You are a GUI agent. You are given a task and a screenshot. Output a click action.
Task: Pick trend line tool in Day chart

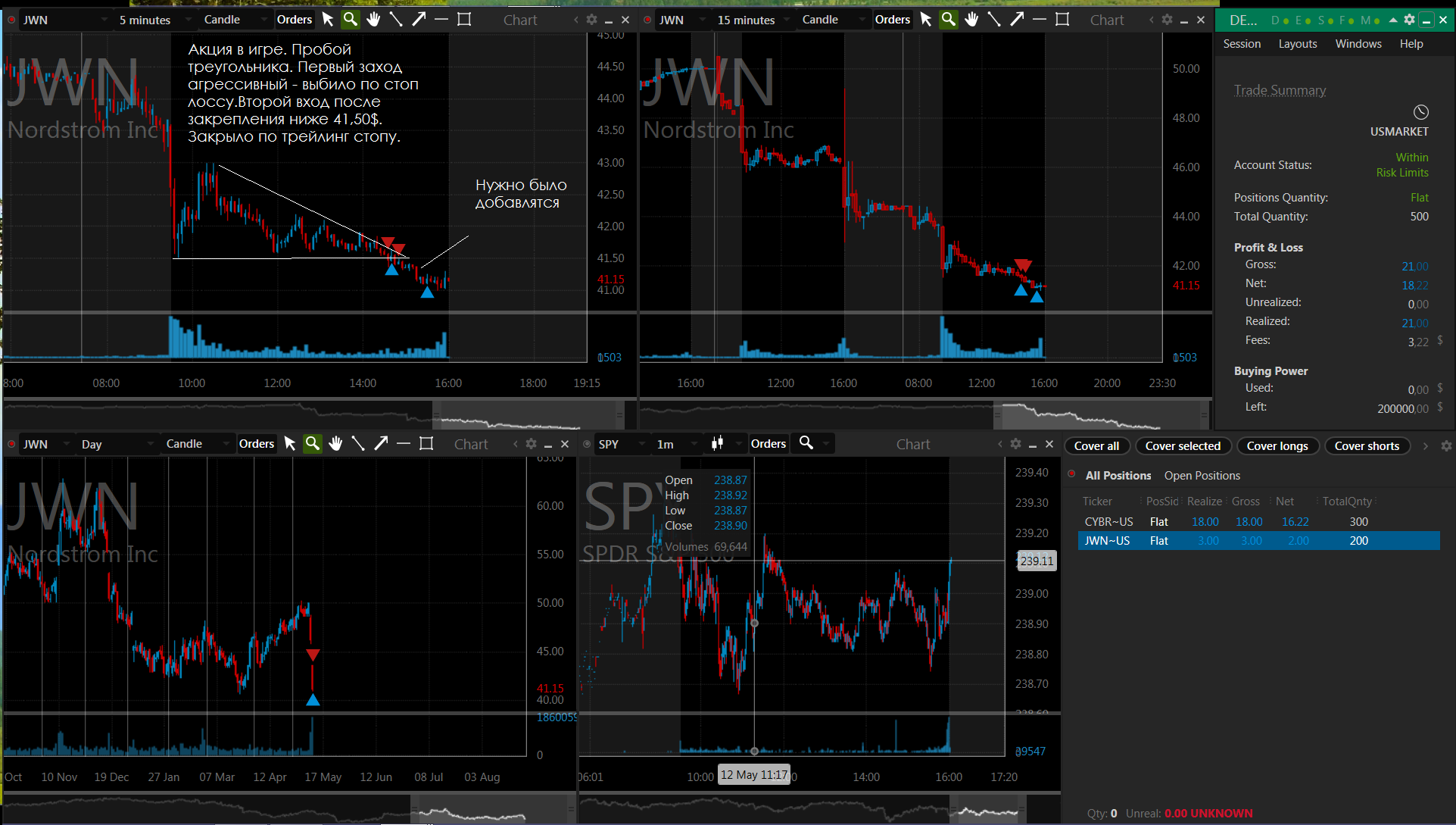358,444
